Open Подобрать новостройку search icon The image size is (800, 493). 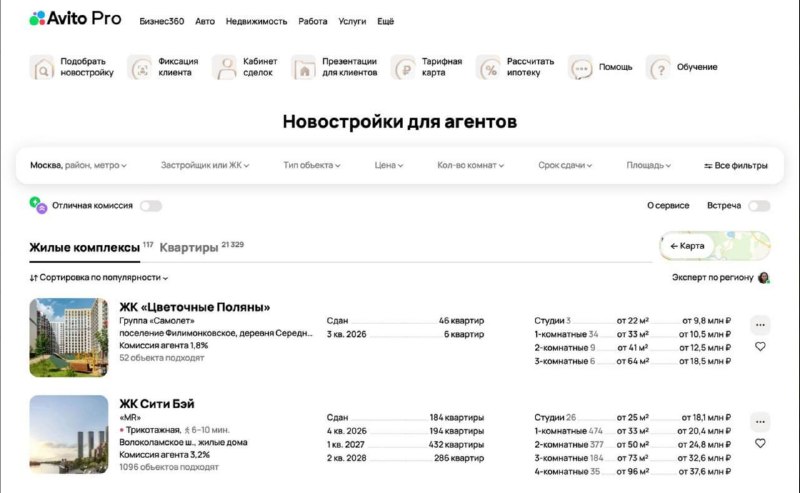pos(42,67)
